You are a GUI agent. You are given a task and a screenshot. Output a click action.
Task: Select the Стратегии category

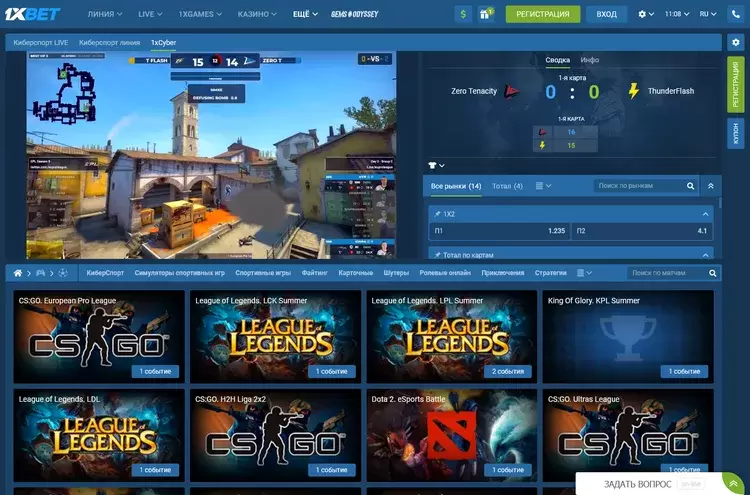(x=551, y=273)
